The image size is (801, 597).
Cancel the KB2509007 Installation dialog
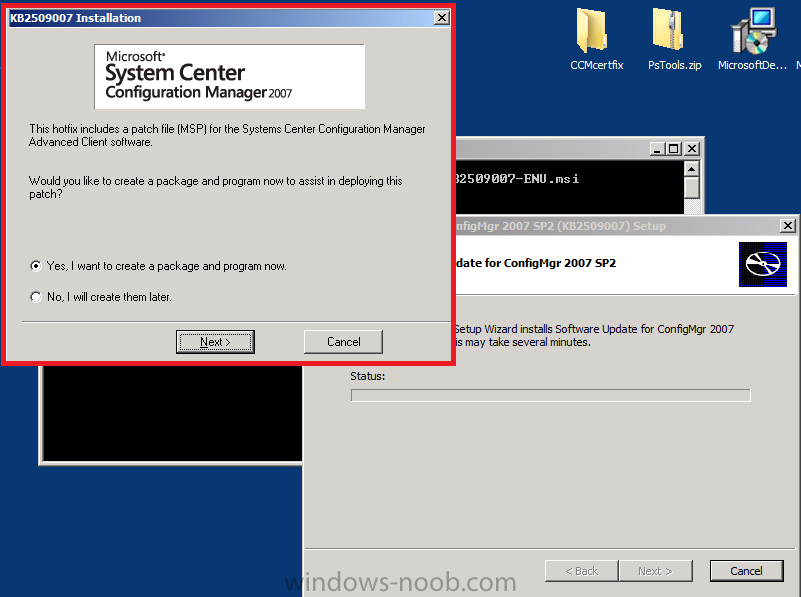pos(343,342)
